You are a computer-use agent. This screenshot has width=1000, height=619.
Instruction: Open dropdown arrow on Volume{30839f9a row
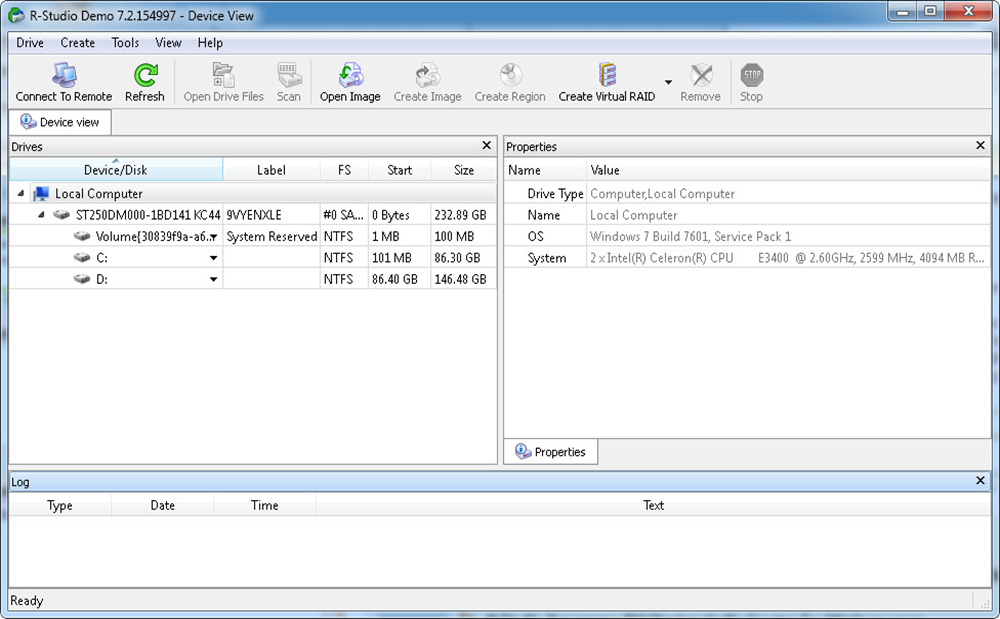pos(214,237)
